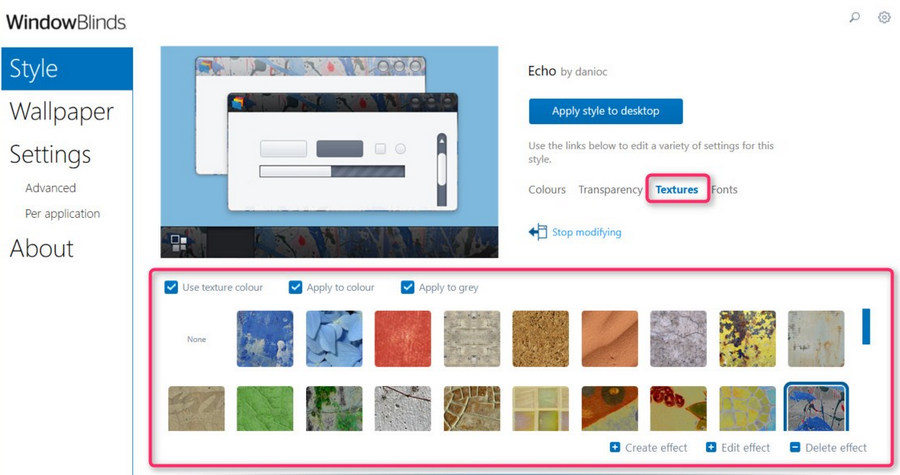This screenshot has width=900, height=475.
Task: Select the blue flower petals texture
Action: pos(334,338)
